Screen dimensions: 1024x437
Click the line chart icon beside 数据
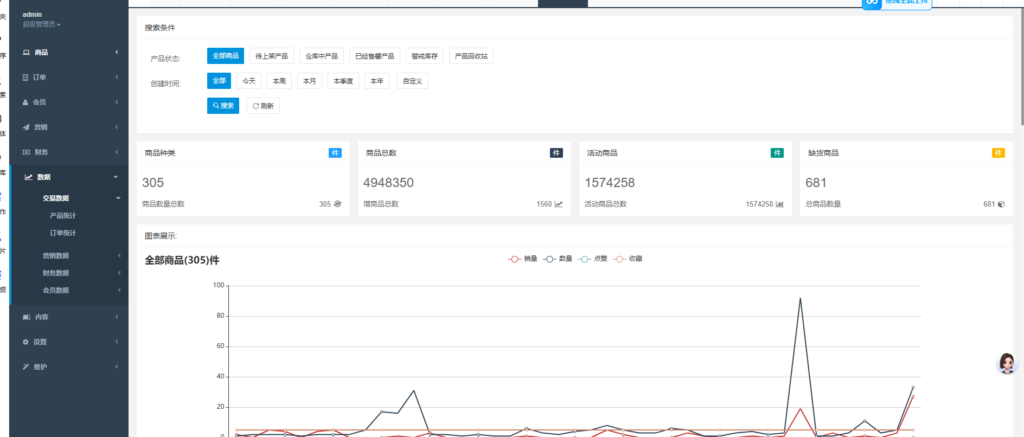click(x=29, y=177)
